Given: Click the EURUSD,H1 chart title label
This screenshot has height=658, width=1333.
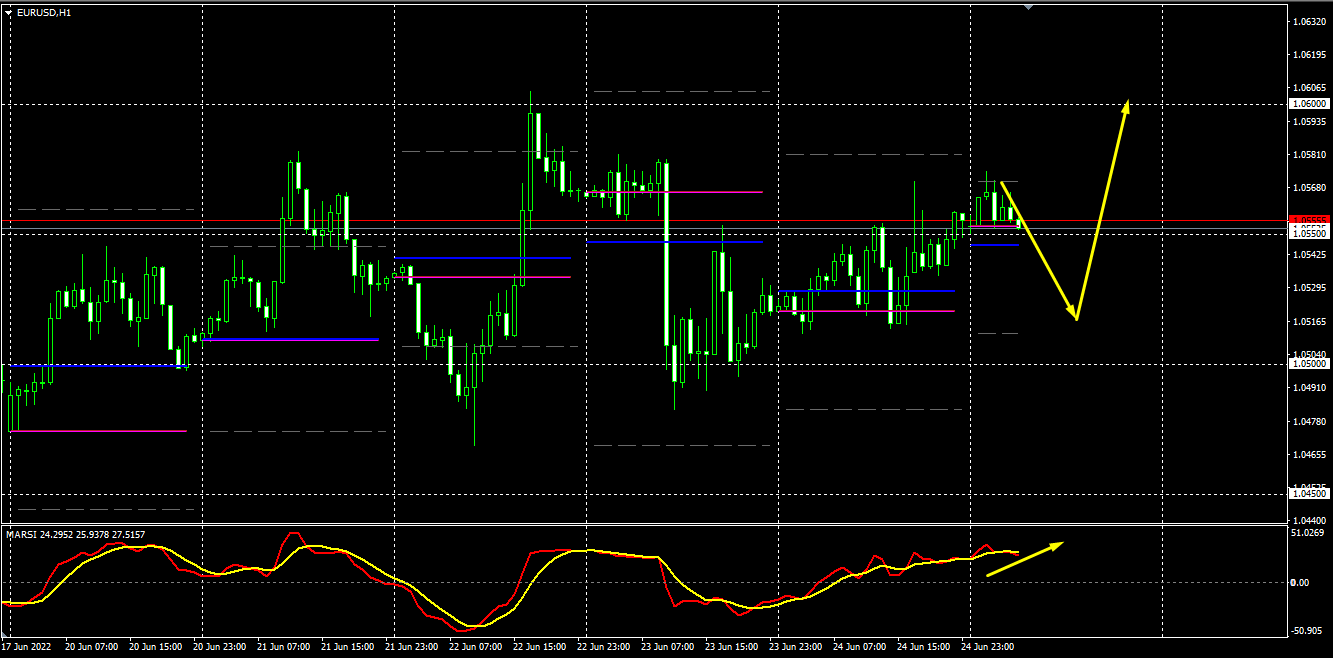Looking at the screenshot, I should coord(44,12).
